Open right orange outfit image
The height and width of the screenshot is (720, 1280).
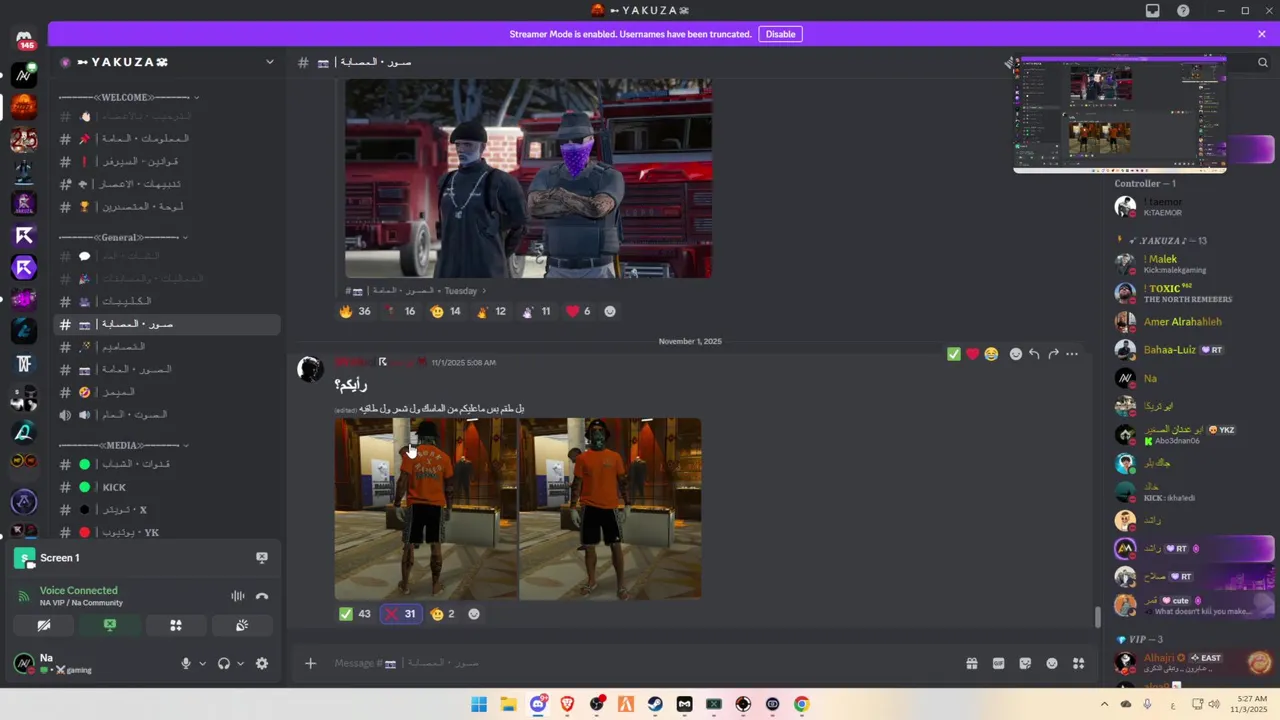610,509
